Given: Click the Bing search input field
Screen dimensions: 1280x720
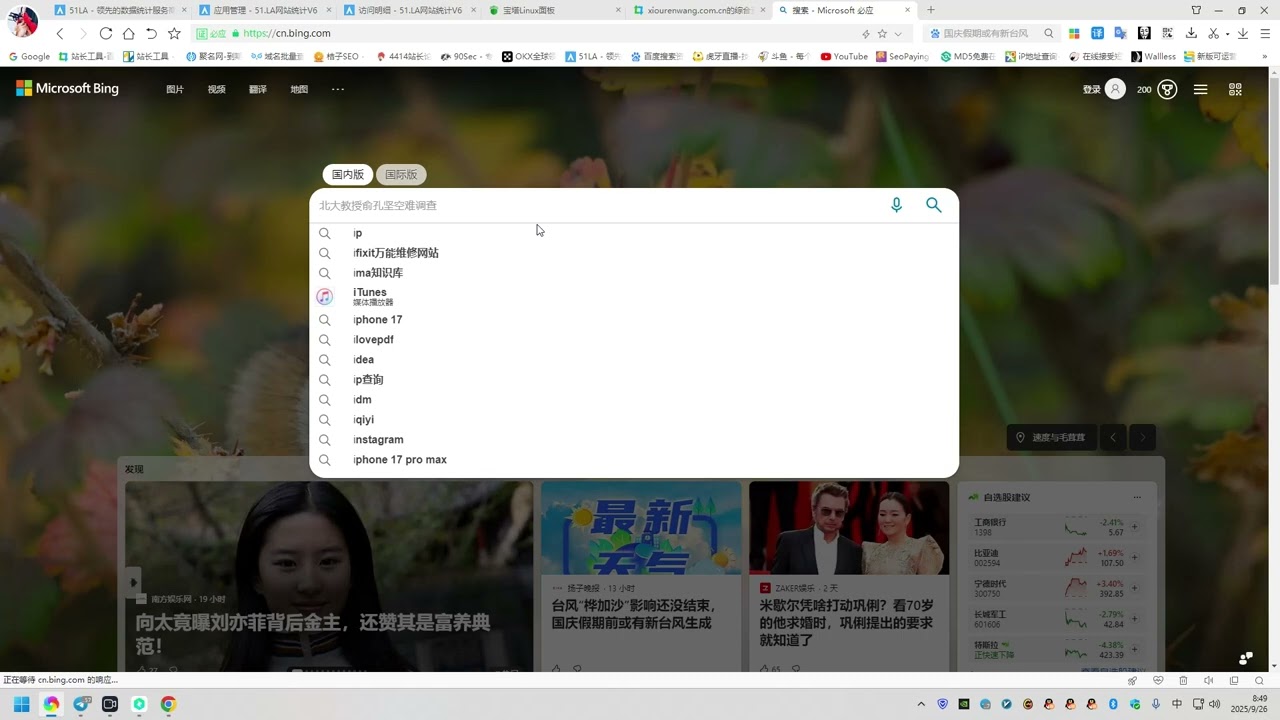Looking at the screenshot, I should pyautogui.click(x=600, y=205).
